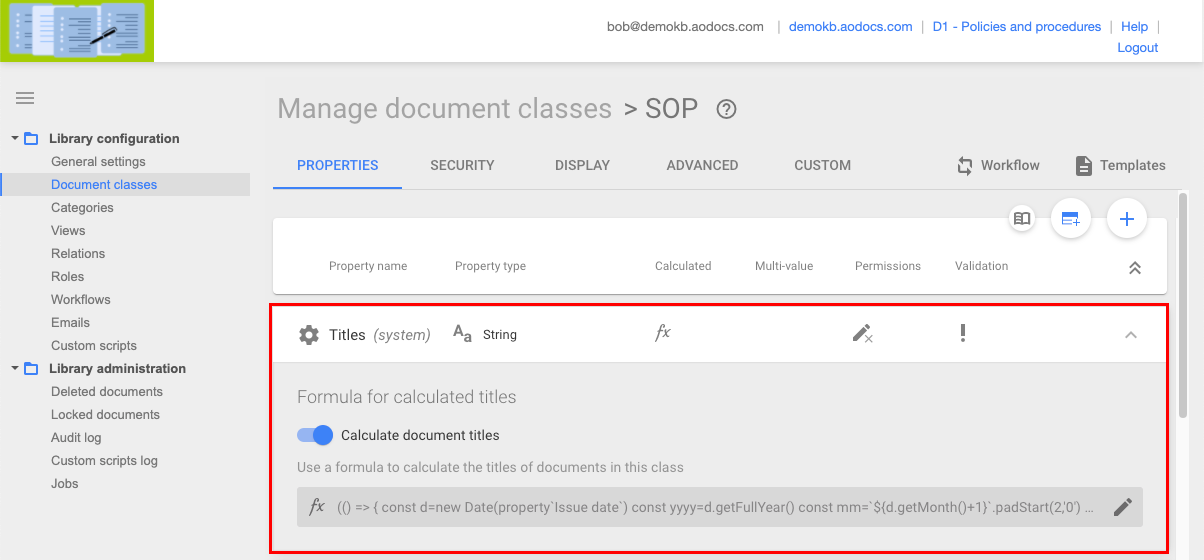The height and width of the screenshot is (560, 1204).
Task: Click the Multi-value column header
Action: [784, 266]
